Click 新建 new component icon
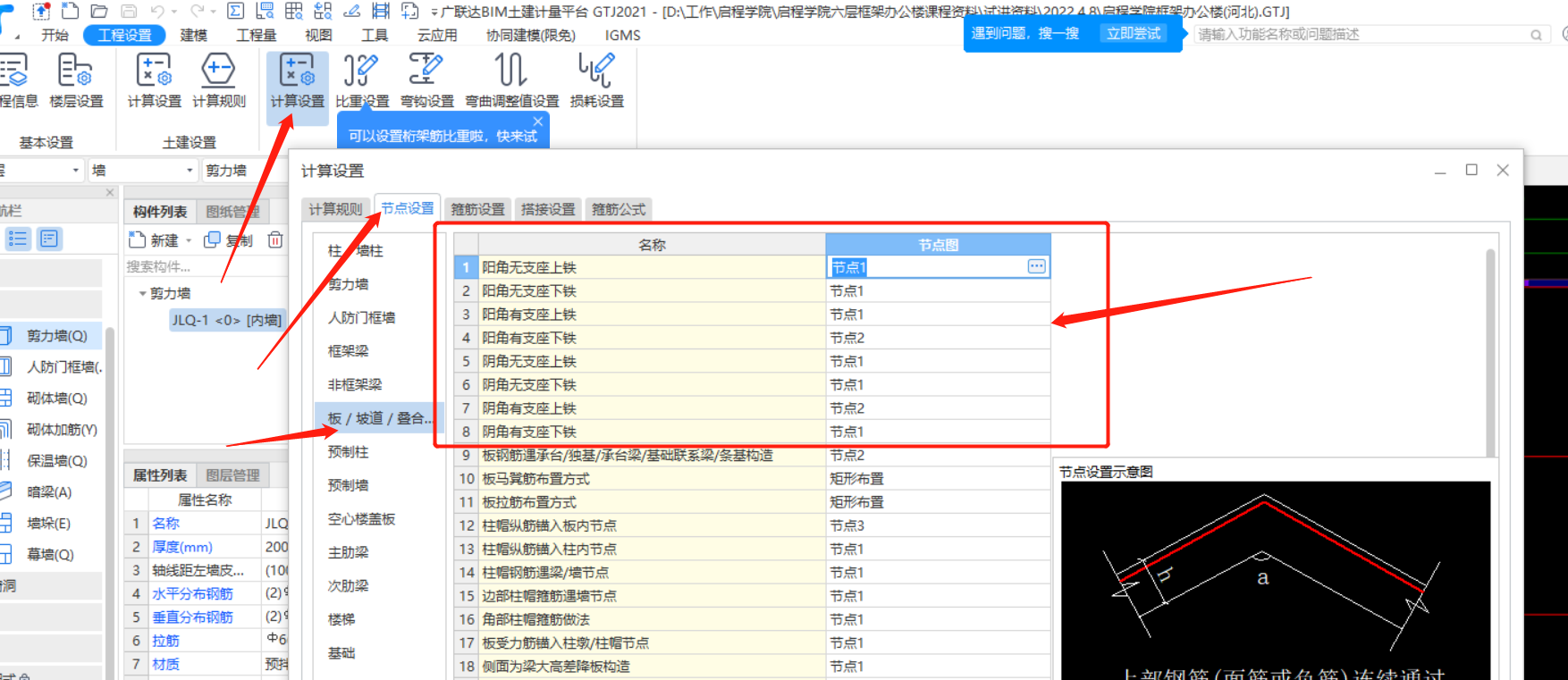The image size is (1568, 680). (x=154, y=239)
